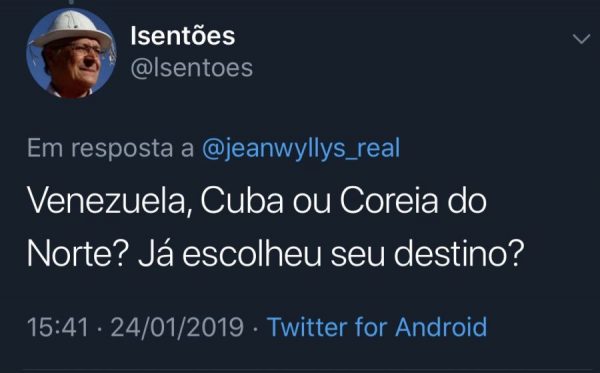This screenshot has width=600, height=373.
Task: Open the Twitter for Android source link
Action: click(x=377, y=327)
